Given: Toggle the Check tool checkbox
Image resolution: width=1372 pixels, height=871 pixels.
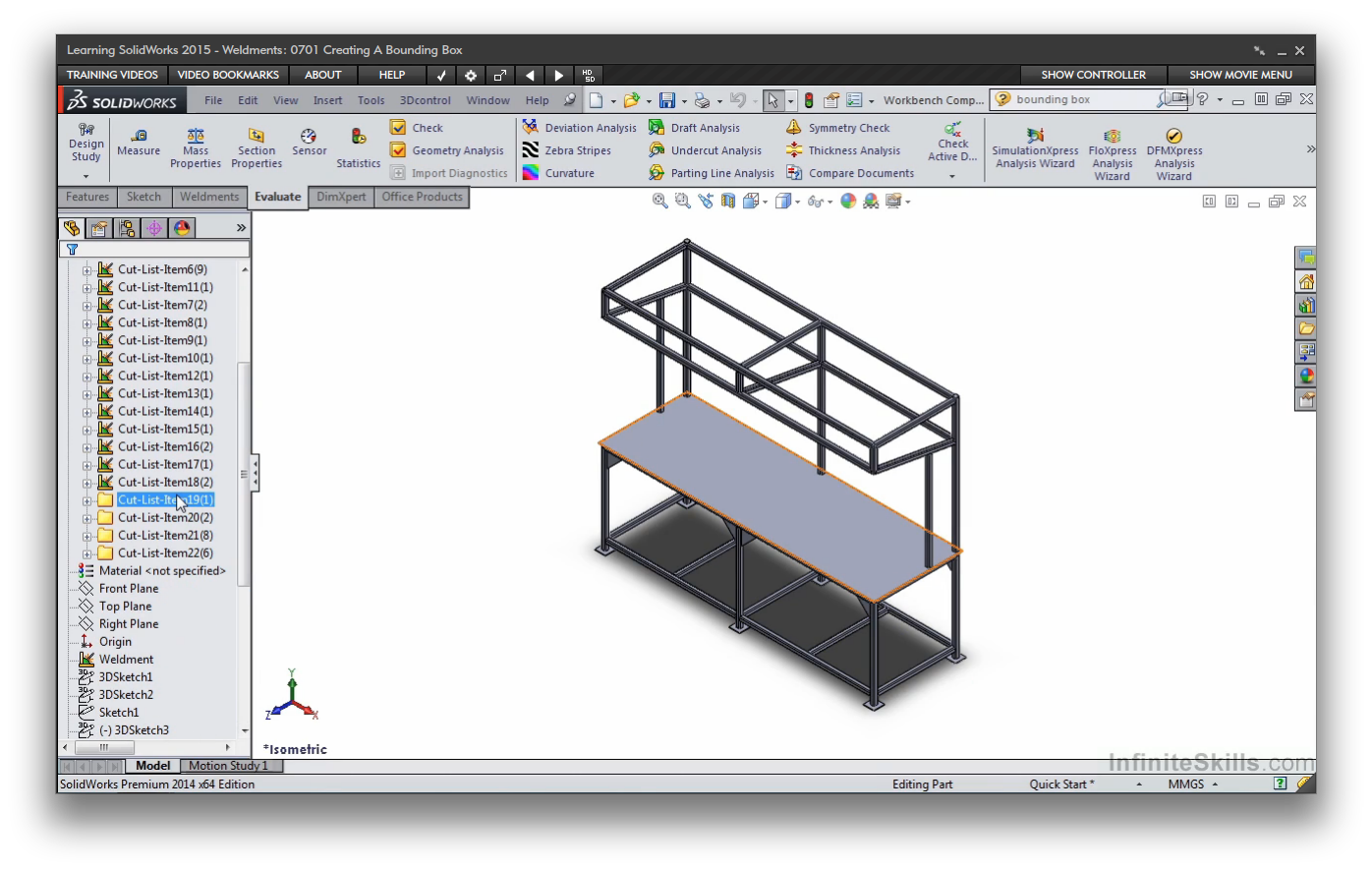Looking at the screenshot, I should pyautogui.click(x=398, y=128).
